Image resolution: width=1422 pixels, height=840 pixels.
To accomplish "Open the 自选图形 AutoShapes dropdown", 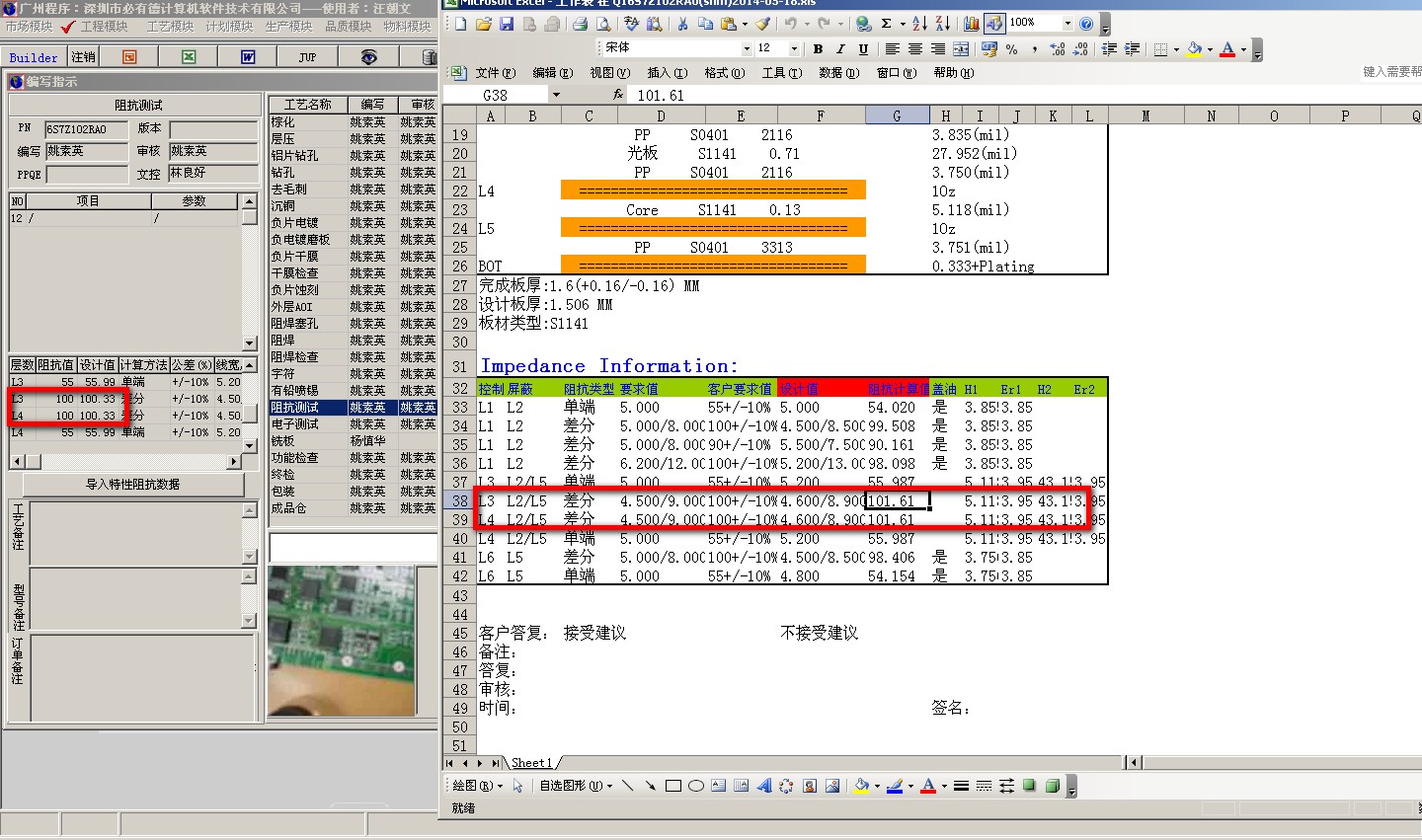I will coord(576,786).
